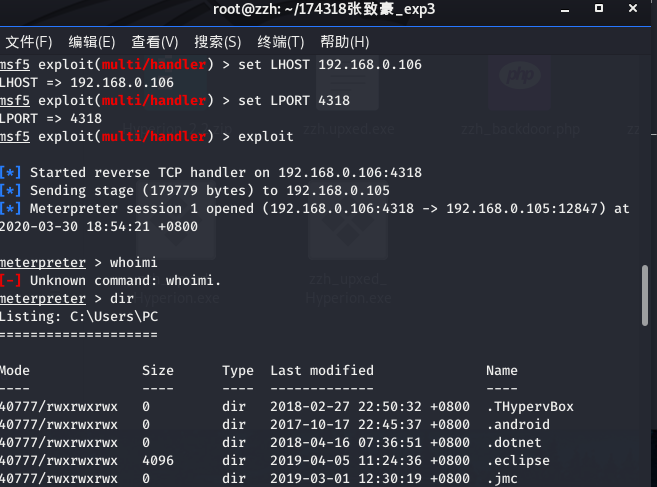
Task: Minimize the terminal window
Action: pos(565,9)
